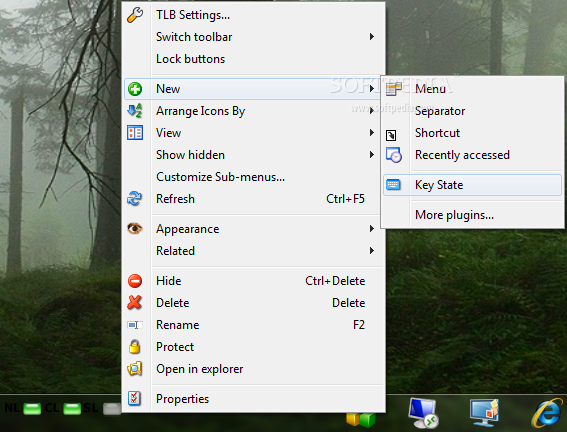
Task: Click the eye icon beside Appearance
Action: (x=135, y=228)
